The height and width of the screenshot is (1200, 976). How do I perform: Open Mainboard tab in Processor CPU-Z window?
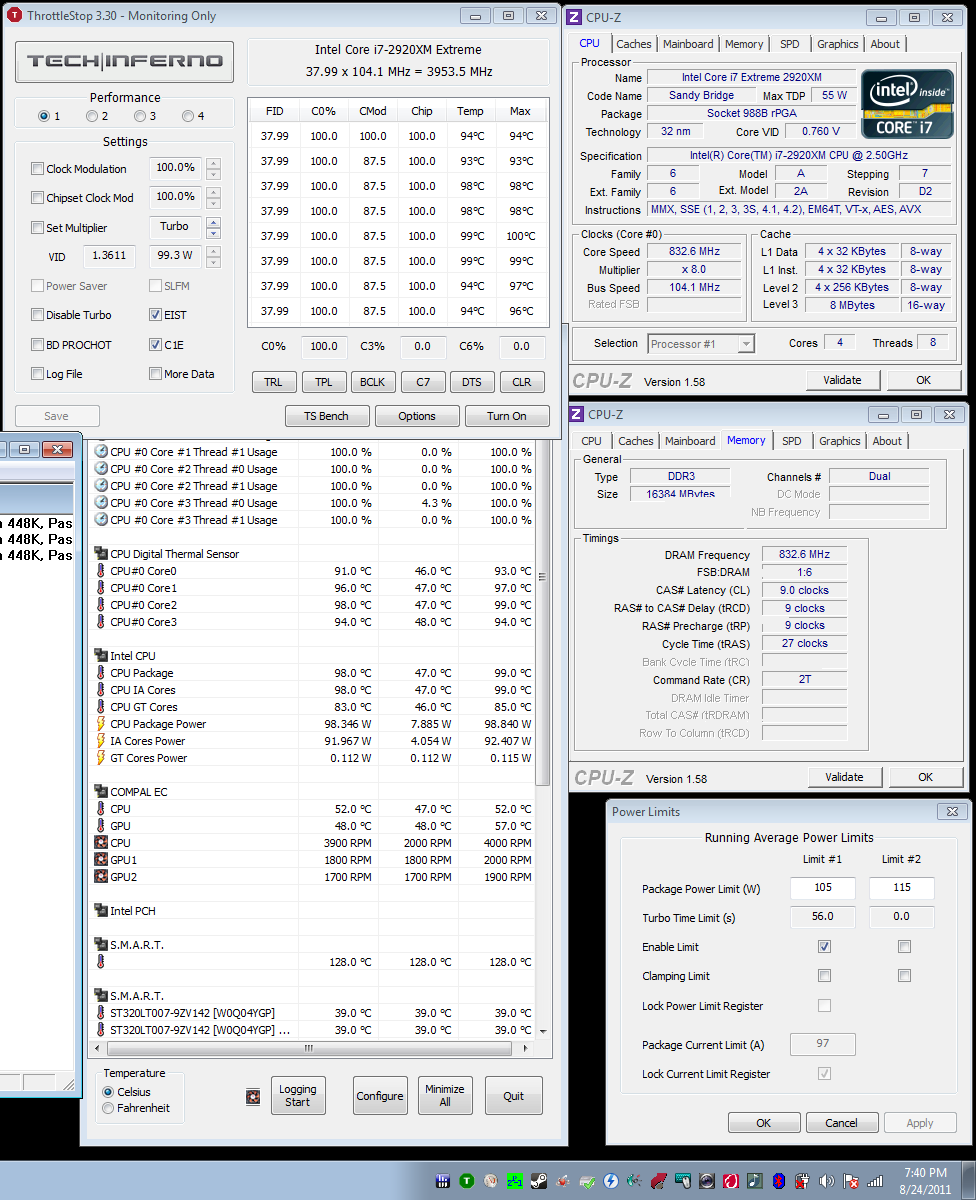688,44
